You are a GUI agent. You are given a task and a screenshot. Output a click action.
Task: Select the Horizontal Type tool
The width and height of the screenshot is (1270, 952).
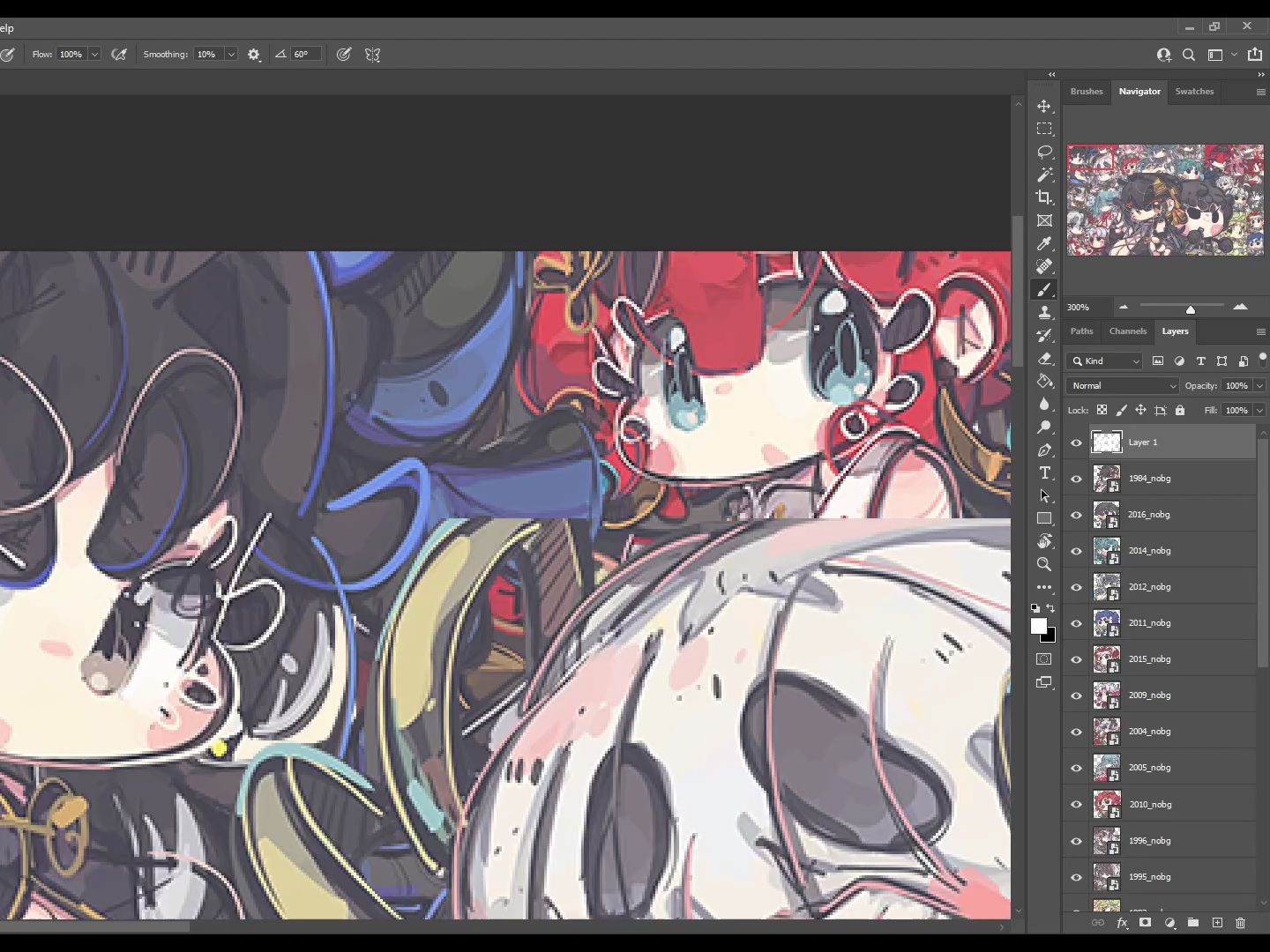coord(1044,473)
